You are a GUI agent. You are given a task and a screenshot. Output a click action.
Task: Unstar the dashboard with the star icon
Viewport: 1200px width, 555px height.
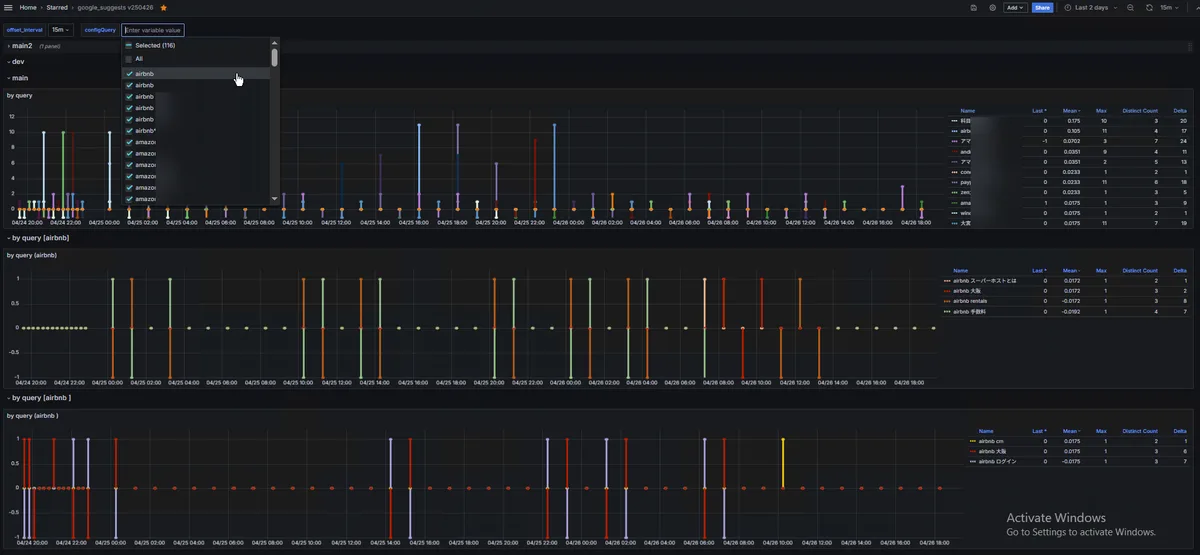pos(164,7)
